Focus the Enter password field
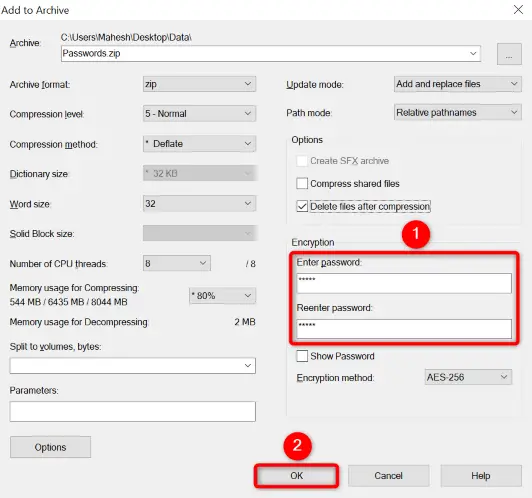 [404, 283]
